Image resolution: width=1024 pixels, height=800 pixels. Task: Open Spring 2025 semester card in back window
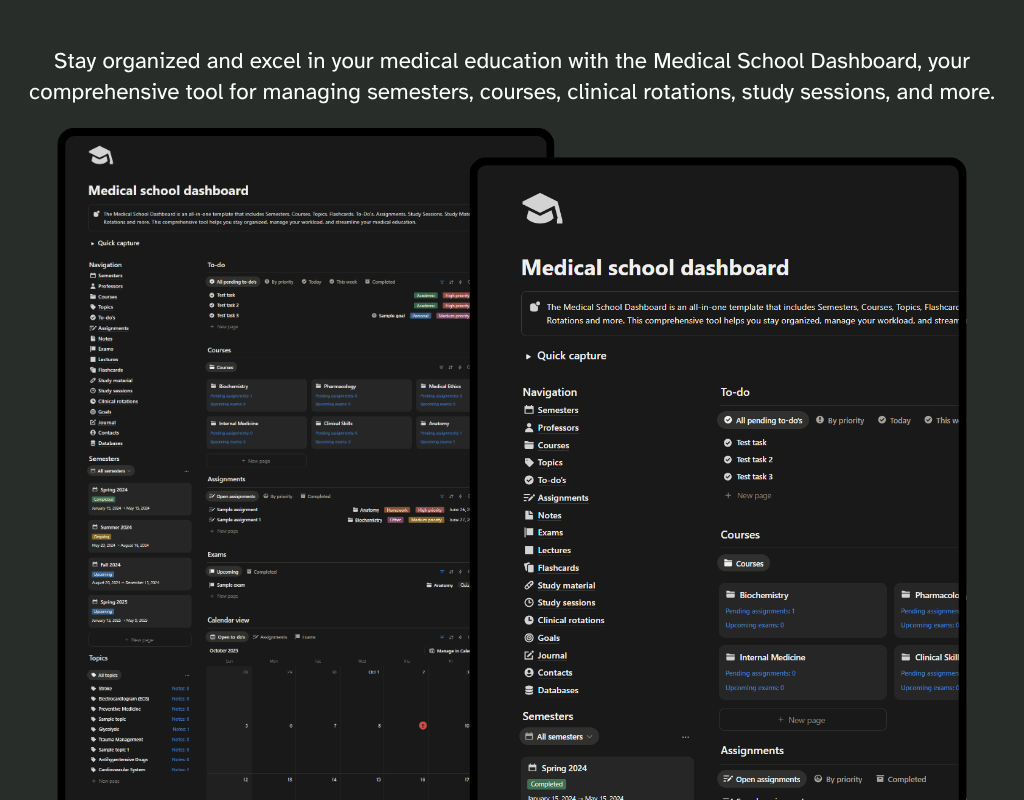[140, 611]
